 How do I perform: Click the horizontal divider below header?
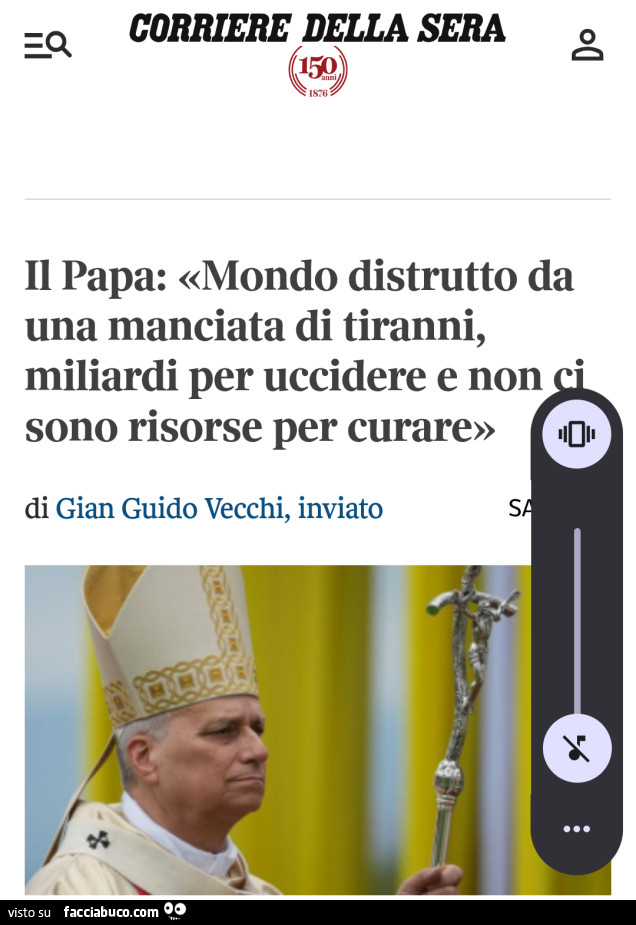click(317, 199)
